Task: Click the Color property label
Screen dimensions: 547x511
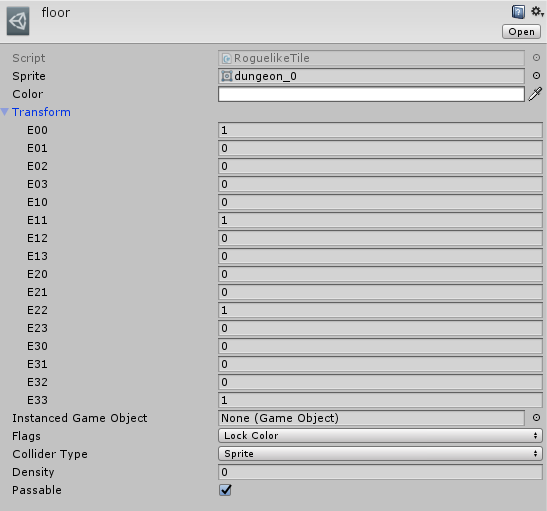Action: coord(28,94)
